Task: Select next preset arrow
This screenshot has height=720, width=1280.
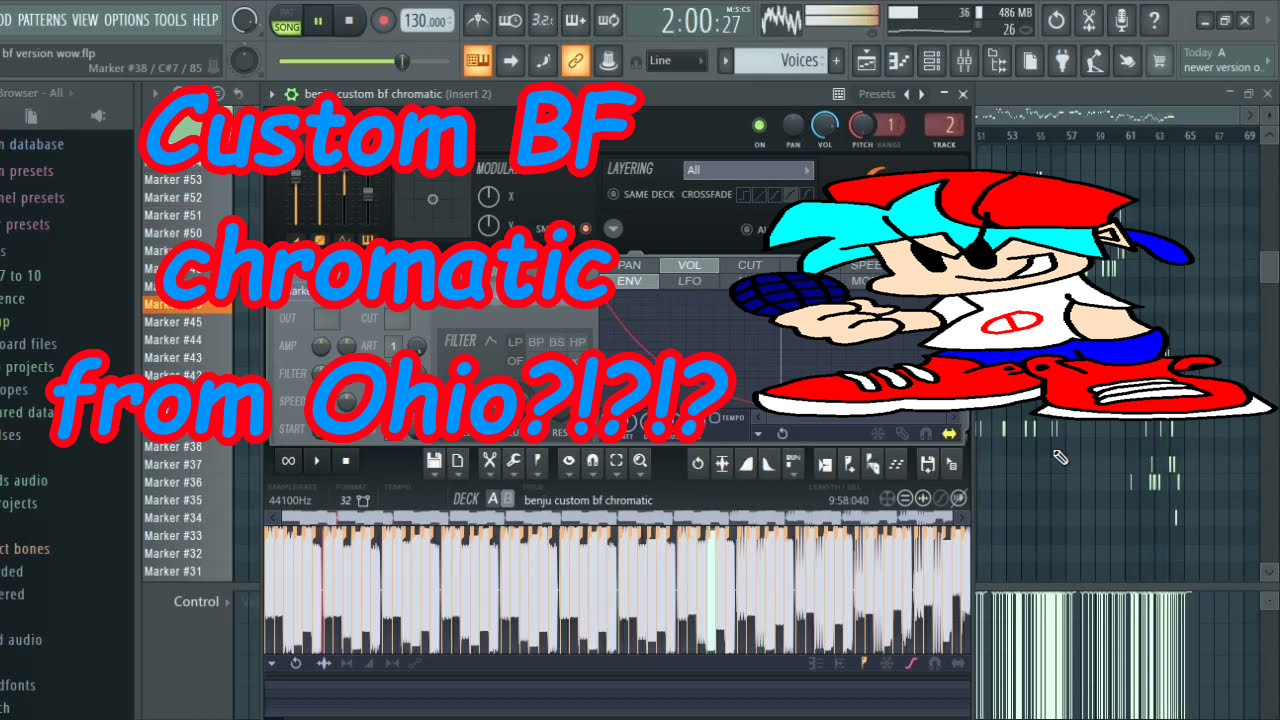Action: 921,94
